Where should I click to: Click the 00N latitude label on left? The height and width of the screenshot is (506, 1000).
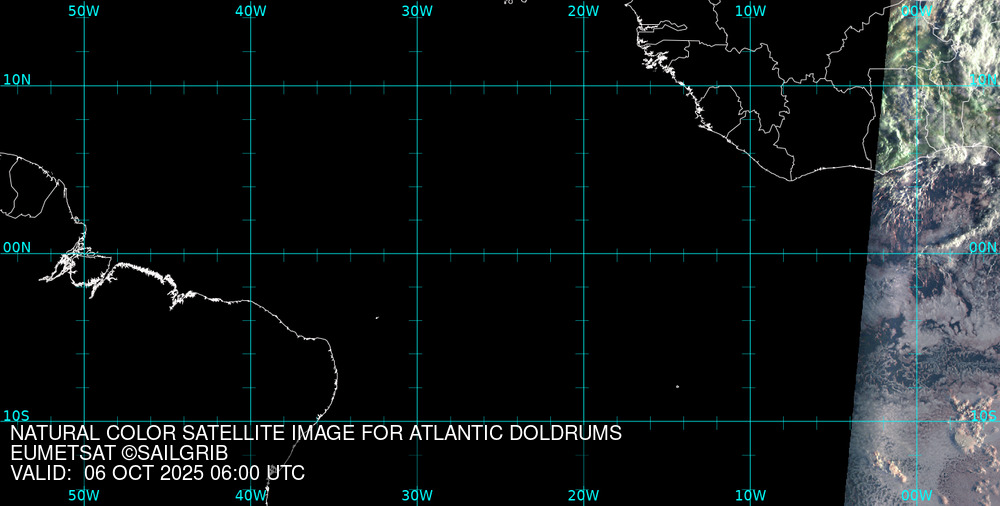click(x=17, y=247)
